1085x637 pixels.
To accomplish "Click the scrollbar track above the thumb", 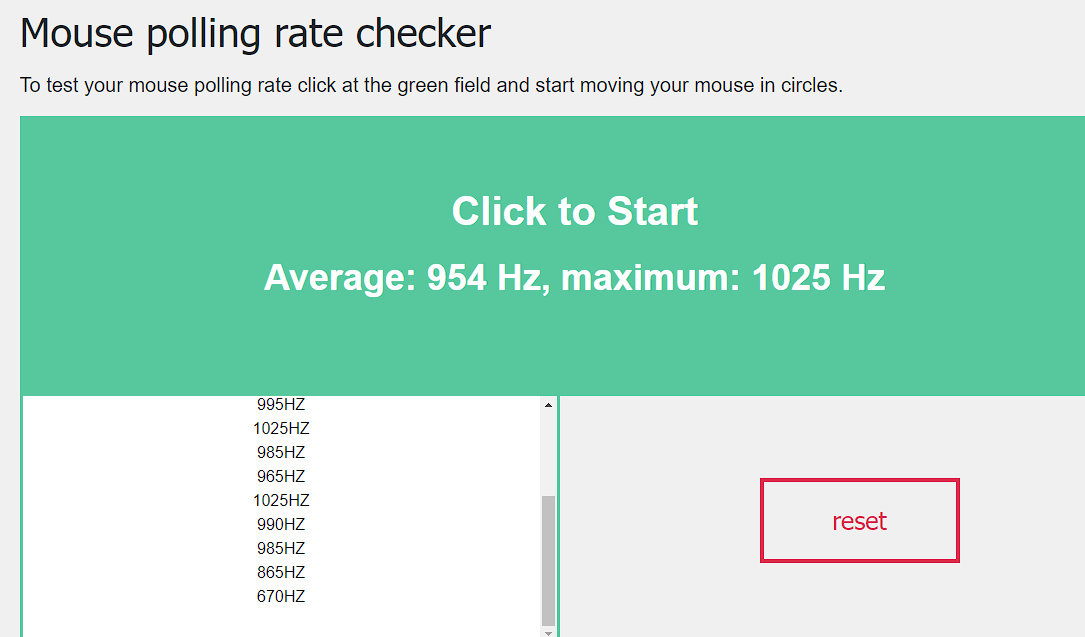I will pyautogui.click(x=548, y=454).
